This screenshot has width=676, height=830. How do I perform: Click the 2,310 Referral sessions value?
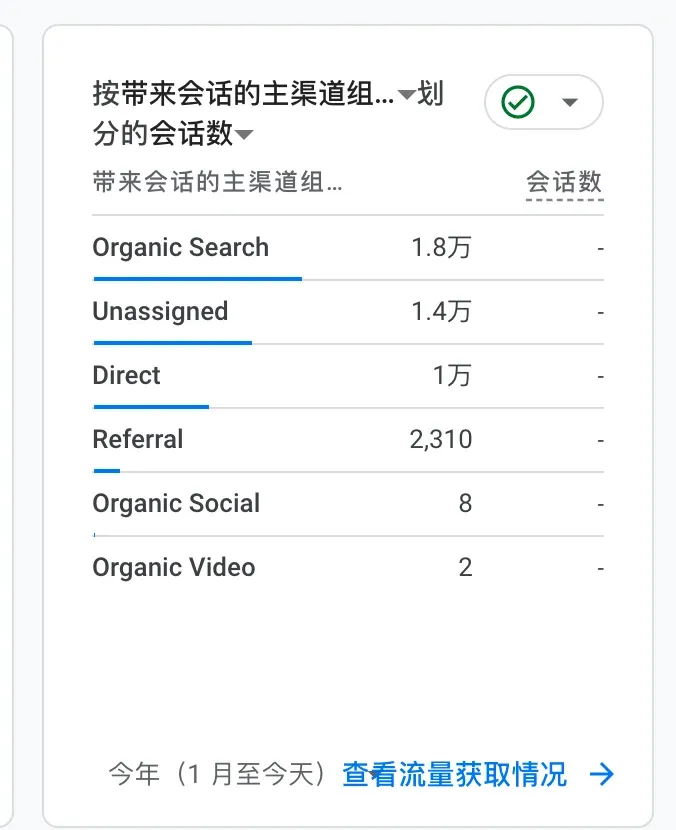tap(441, 439)
